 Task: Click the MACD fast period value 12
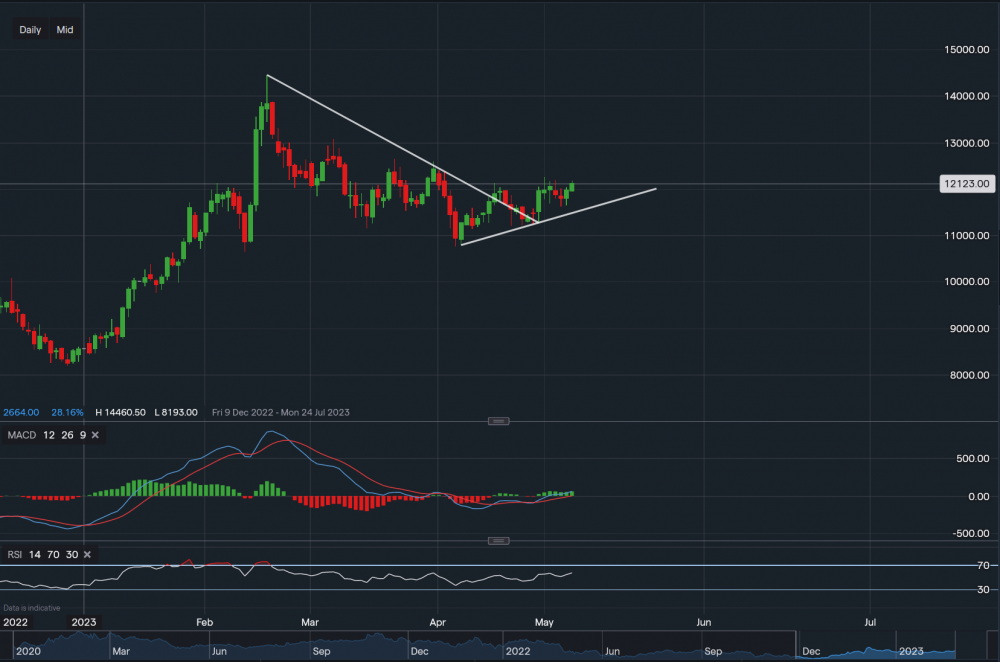click(x=48, y=435)
